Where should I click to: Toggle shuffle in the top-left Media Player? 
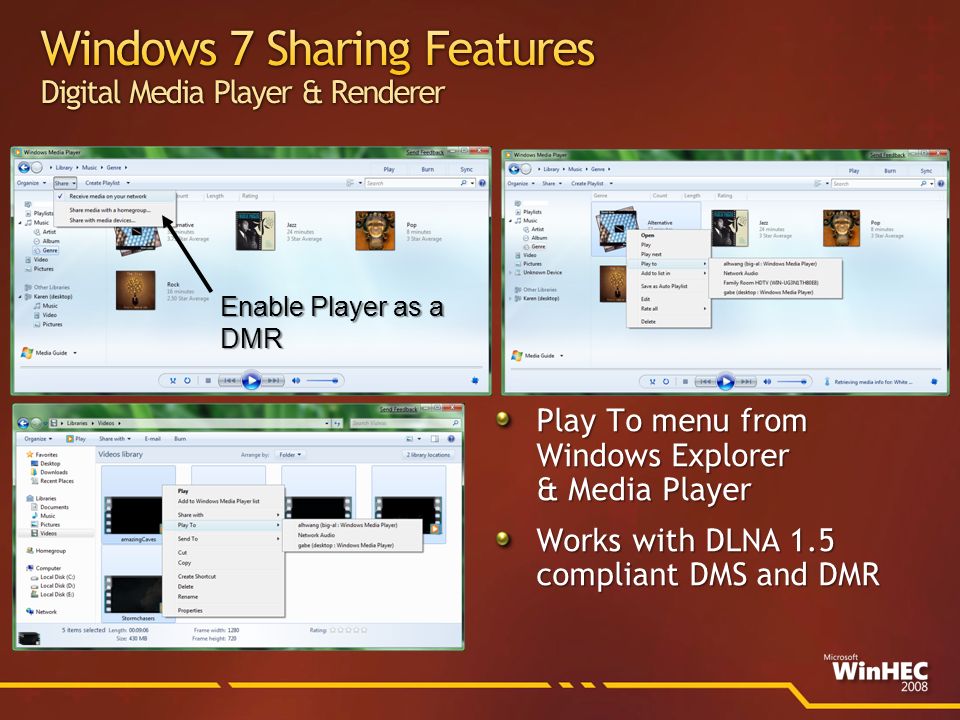coord(173,381)
